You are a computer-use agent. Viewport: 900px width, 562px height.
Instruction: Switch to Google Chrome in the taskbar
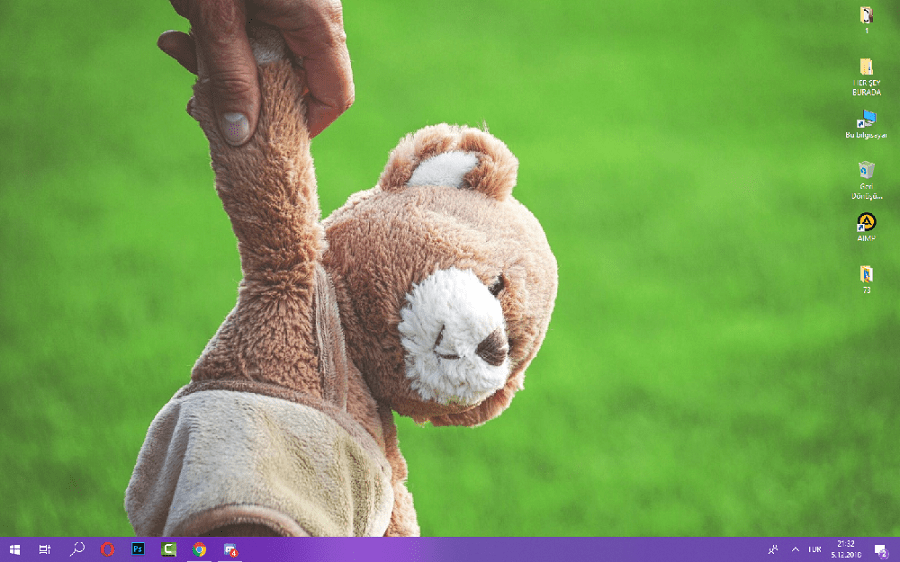pos(199,549)
